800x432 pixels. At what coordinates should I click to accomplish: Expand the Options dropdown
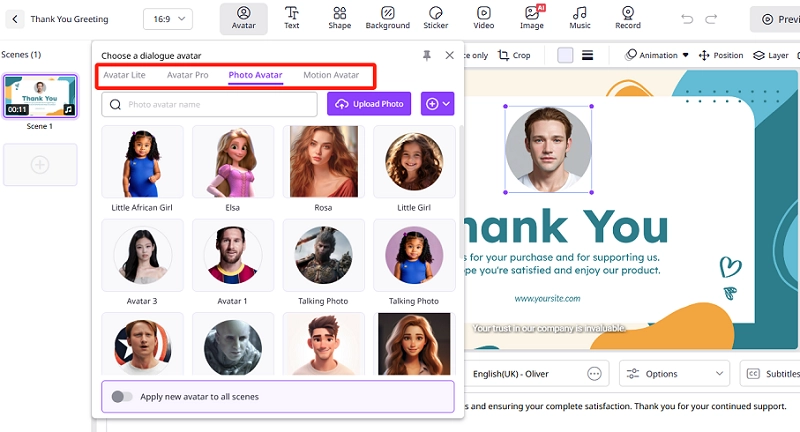(674, 373)
